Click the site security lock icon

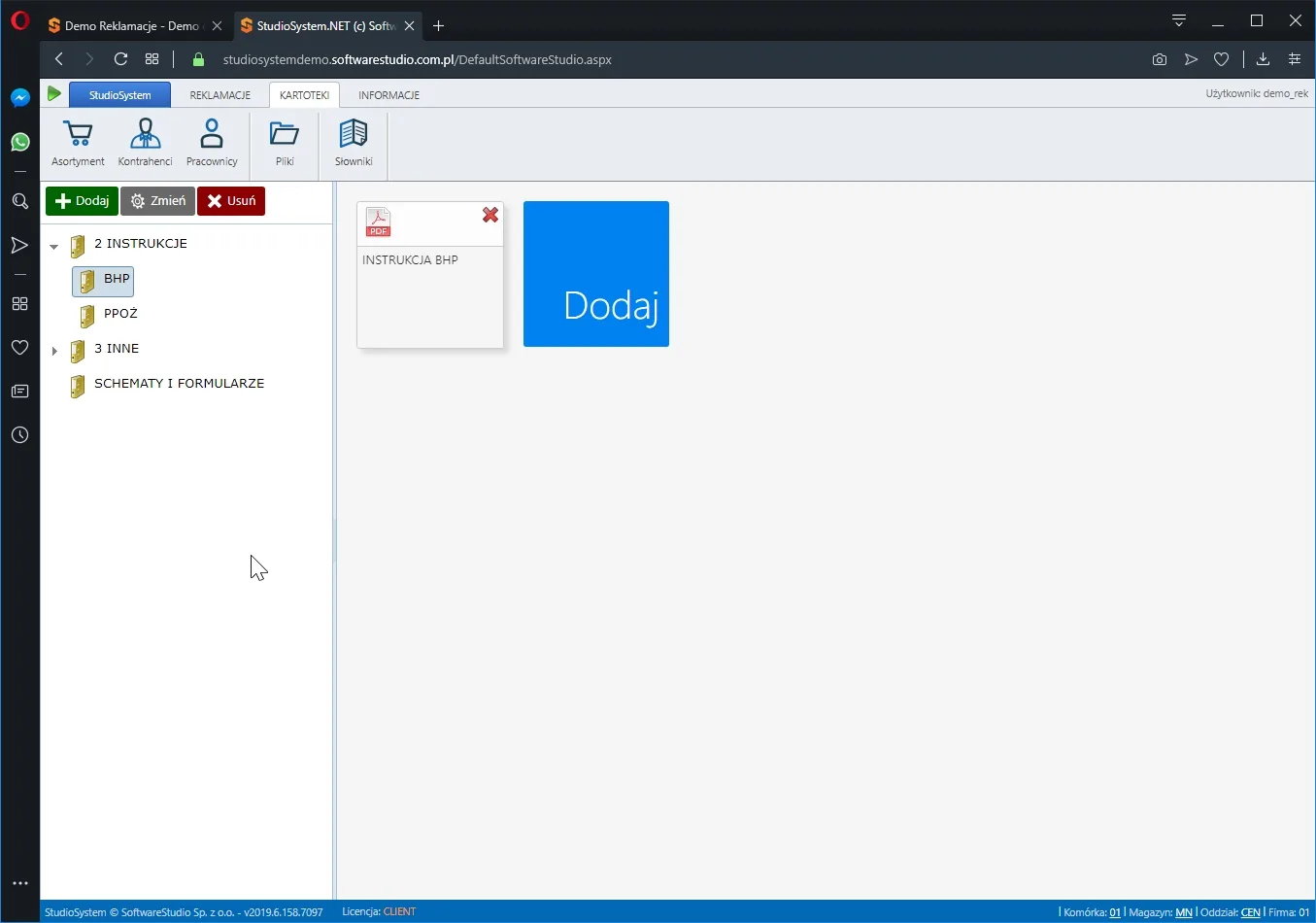tap(198, 59)
